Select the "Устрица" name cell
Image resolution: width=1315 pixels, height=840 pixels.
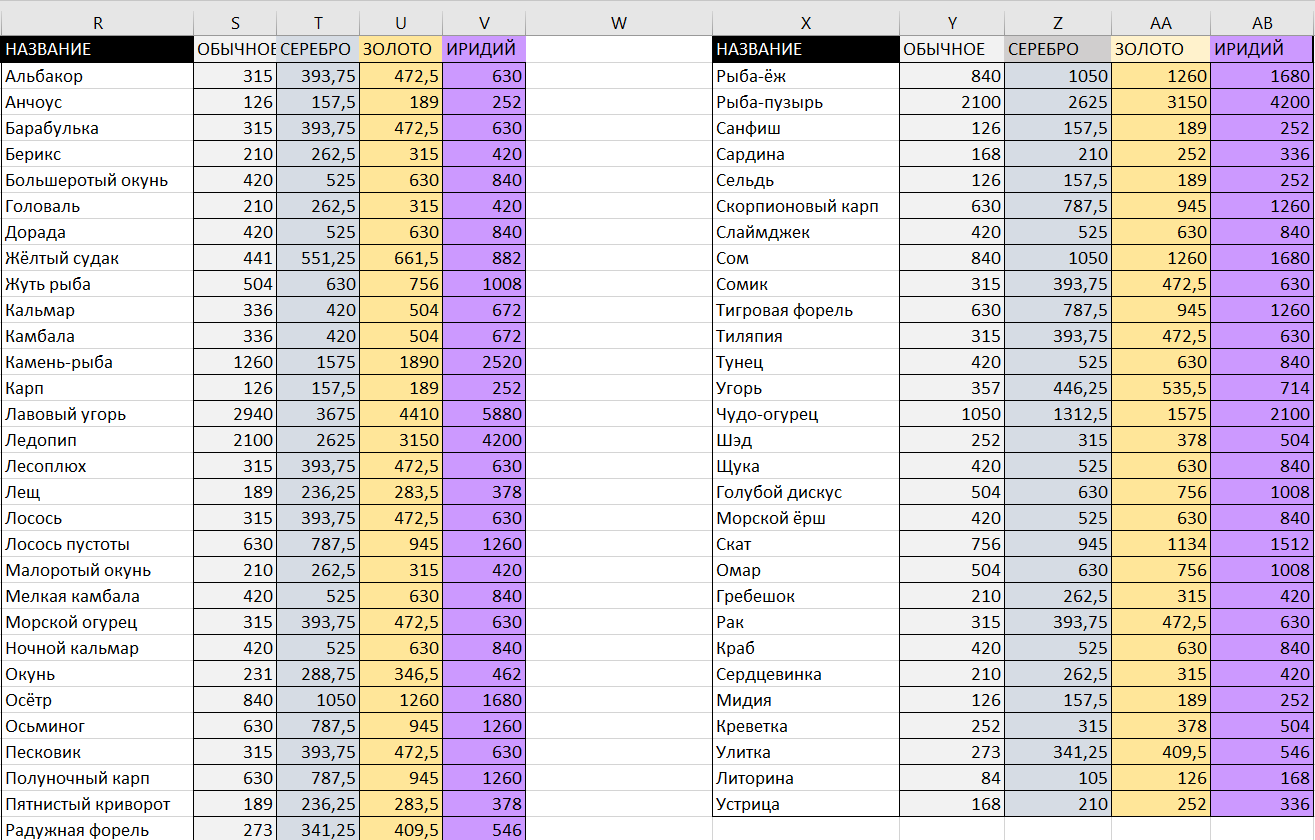coord(806,804)
